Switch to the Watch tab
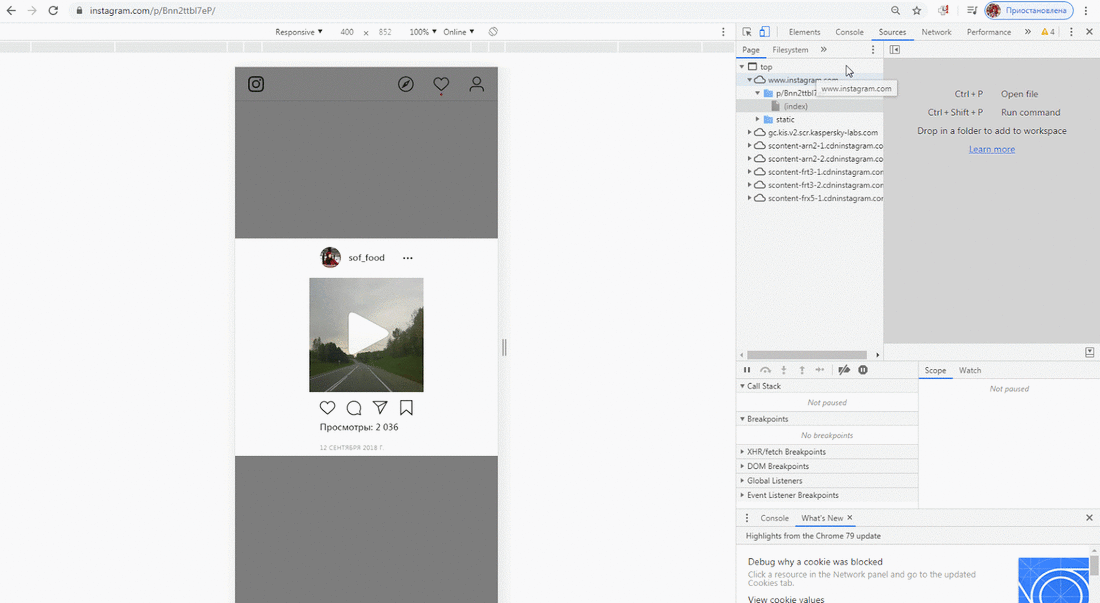The width and height of the screenshot is (1100, 603). 970,370
